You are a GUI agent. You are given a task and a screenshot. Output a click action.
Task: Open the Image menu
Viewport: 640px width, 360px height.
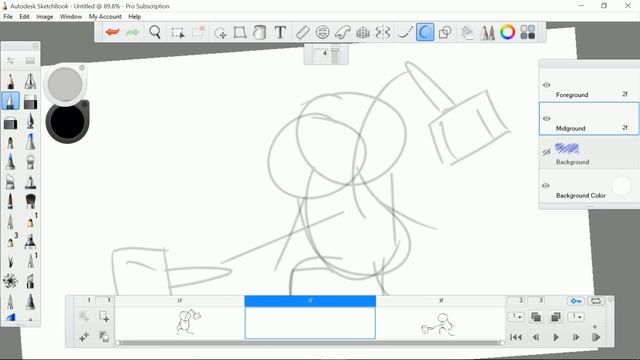coord(45,17)
